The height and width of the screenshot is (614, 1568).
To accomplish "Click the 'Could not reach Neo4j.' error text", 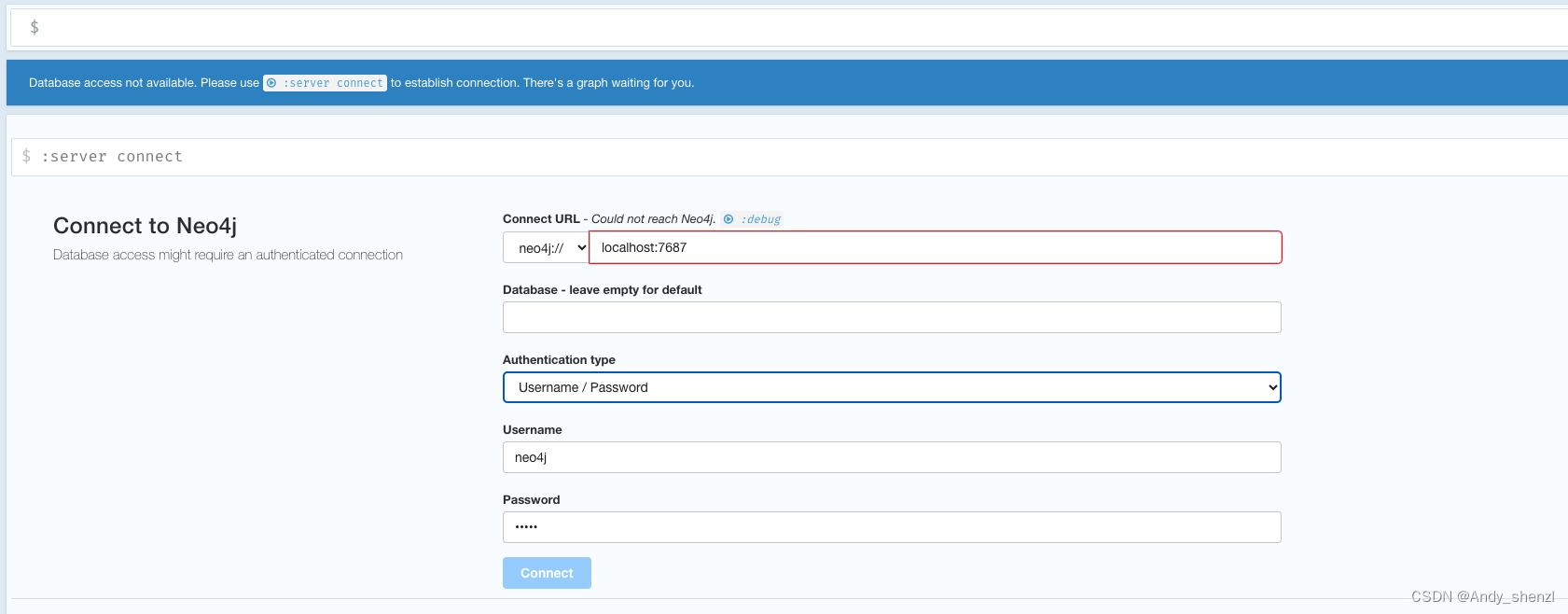I will click(x=653, y=219).
